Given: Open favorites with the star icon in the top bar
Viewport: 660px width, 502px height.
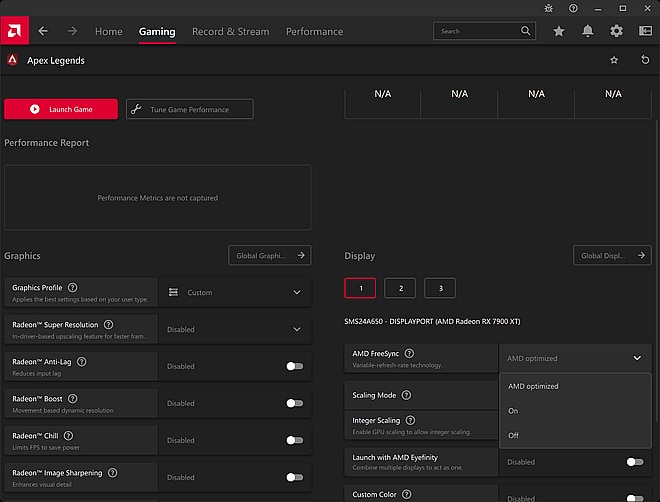Looking at the screenshot, I should point(559,31).
